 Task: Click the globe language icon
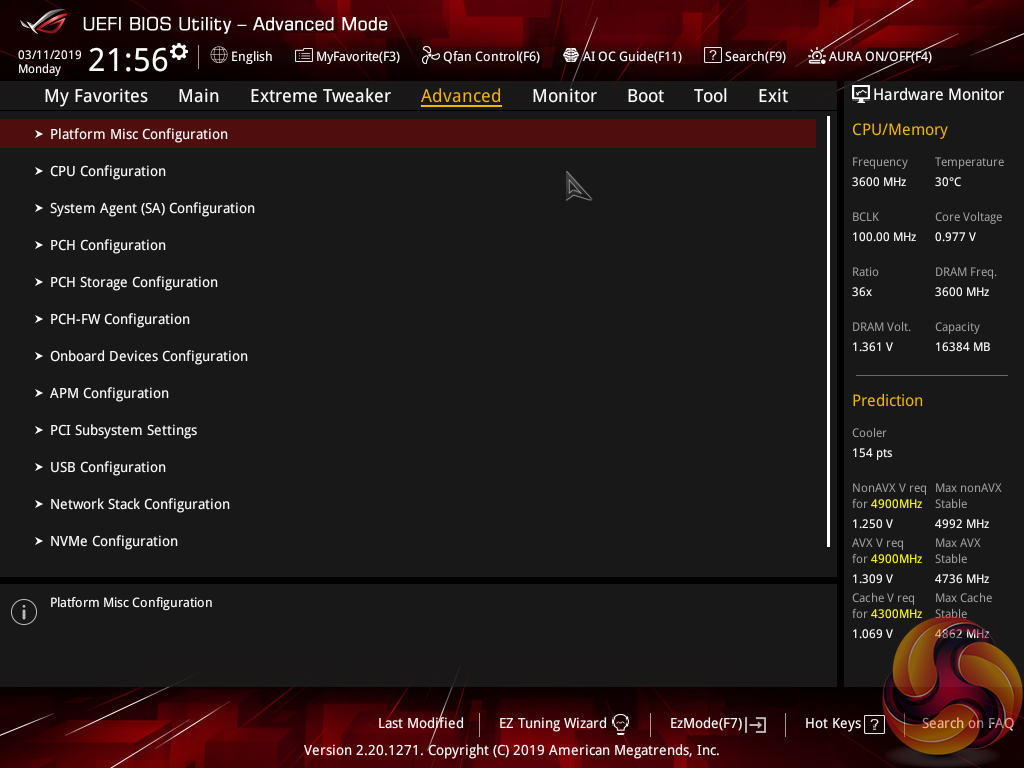point(219,56)
